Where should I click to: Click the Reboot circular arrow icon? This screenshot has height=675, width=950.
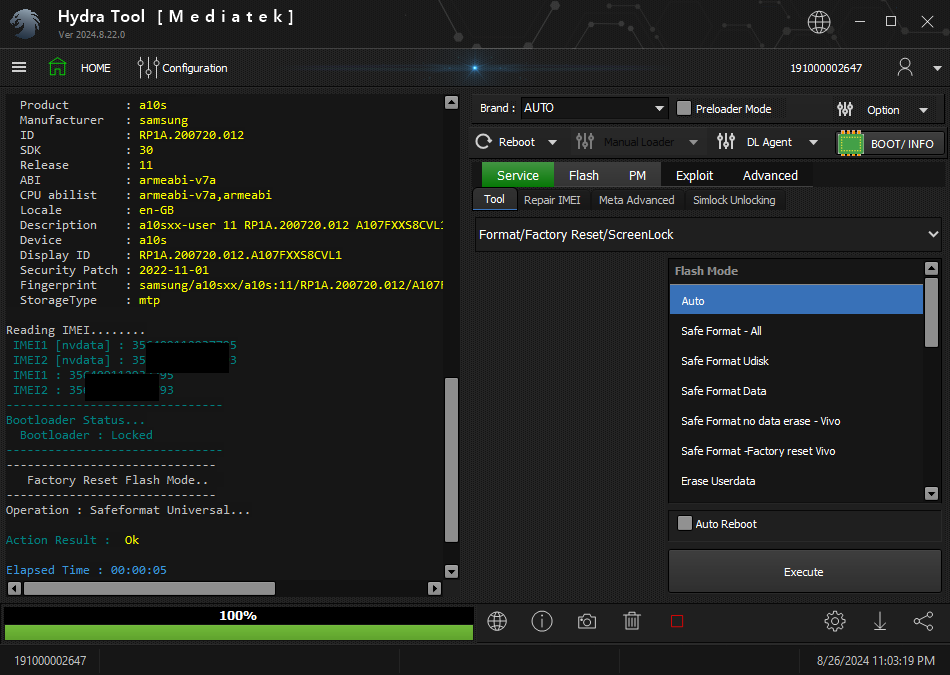click(483, 142)
